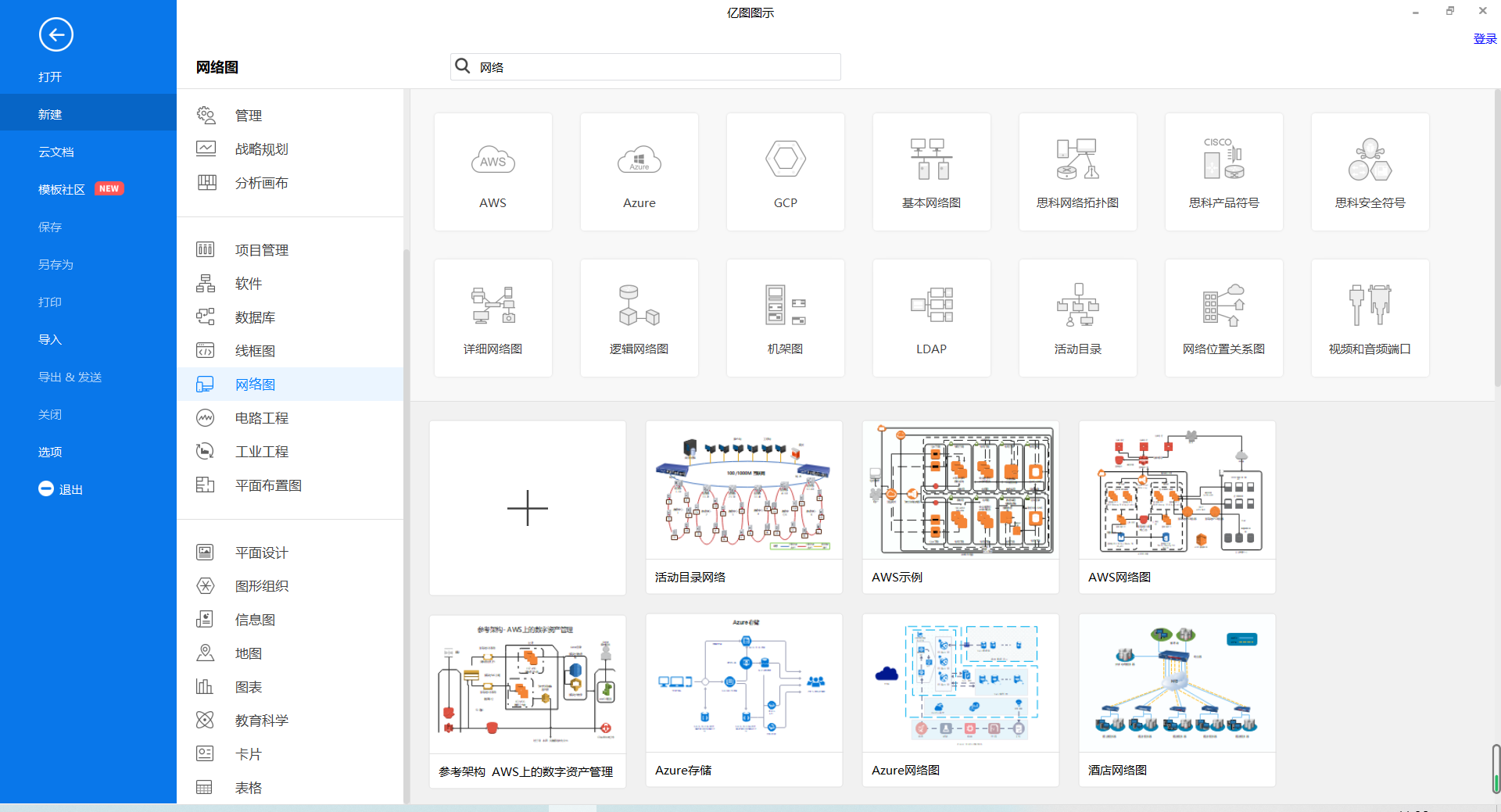Screen dimensions: 1501x812
Task: Click 打印 in the left menu
Action: [x=88, y=302]
